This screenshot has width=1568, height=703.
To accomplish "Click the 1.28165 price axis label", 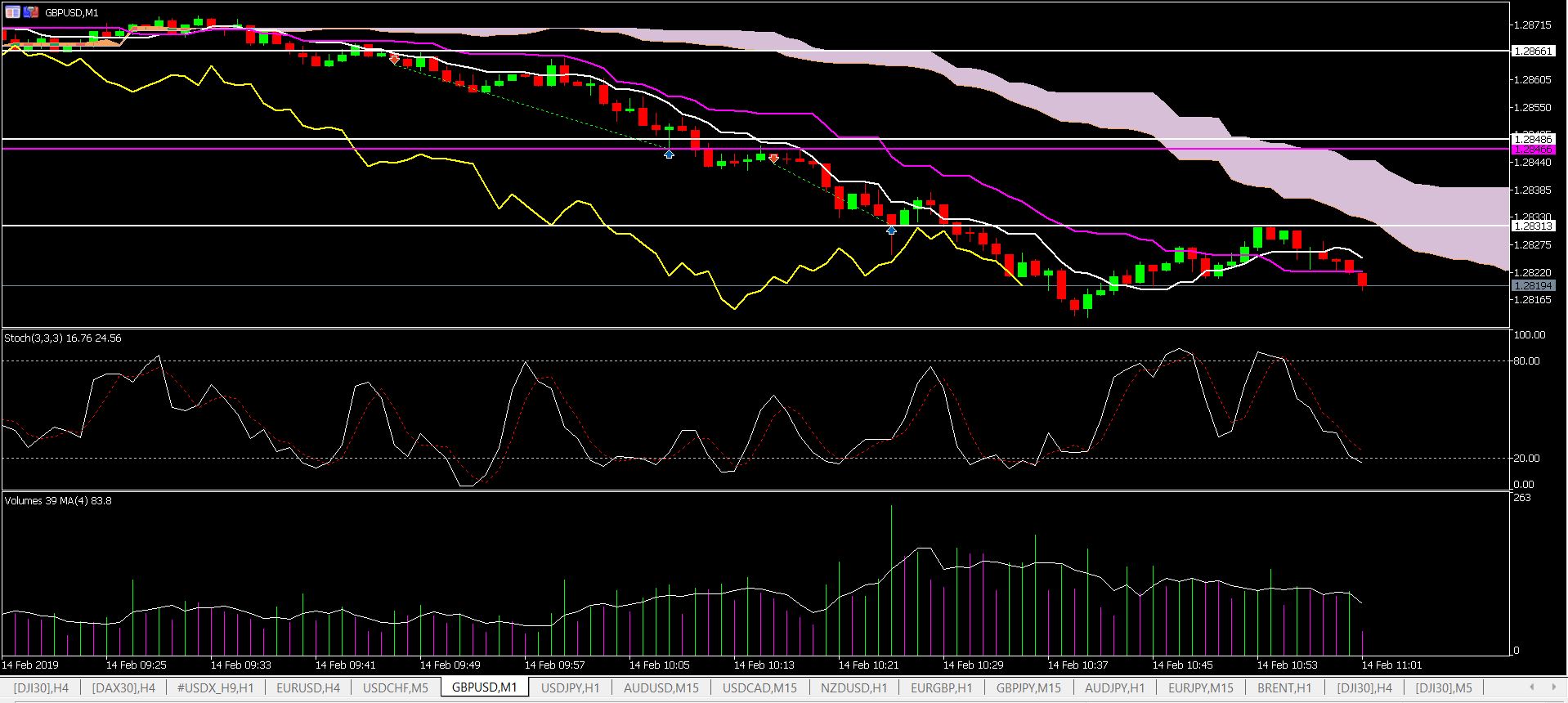I will click(1533, 300).
